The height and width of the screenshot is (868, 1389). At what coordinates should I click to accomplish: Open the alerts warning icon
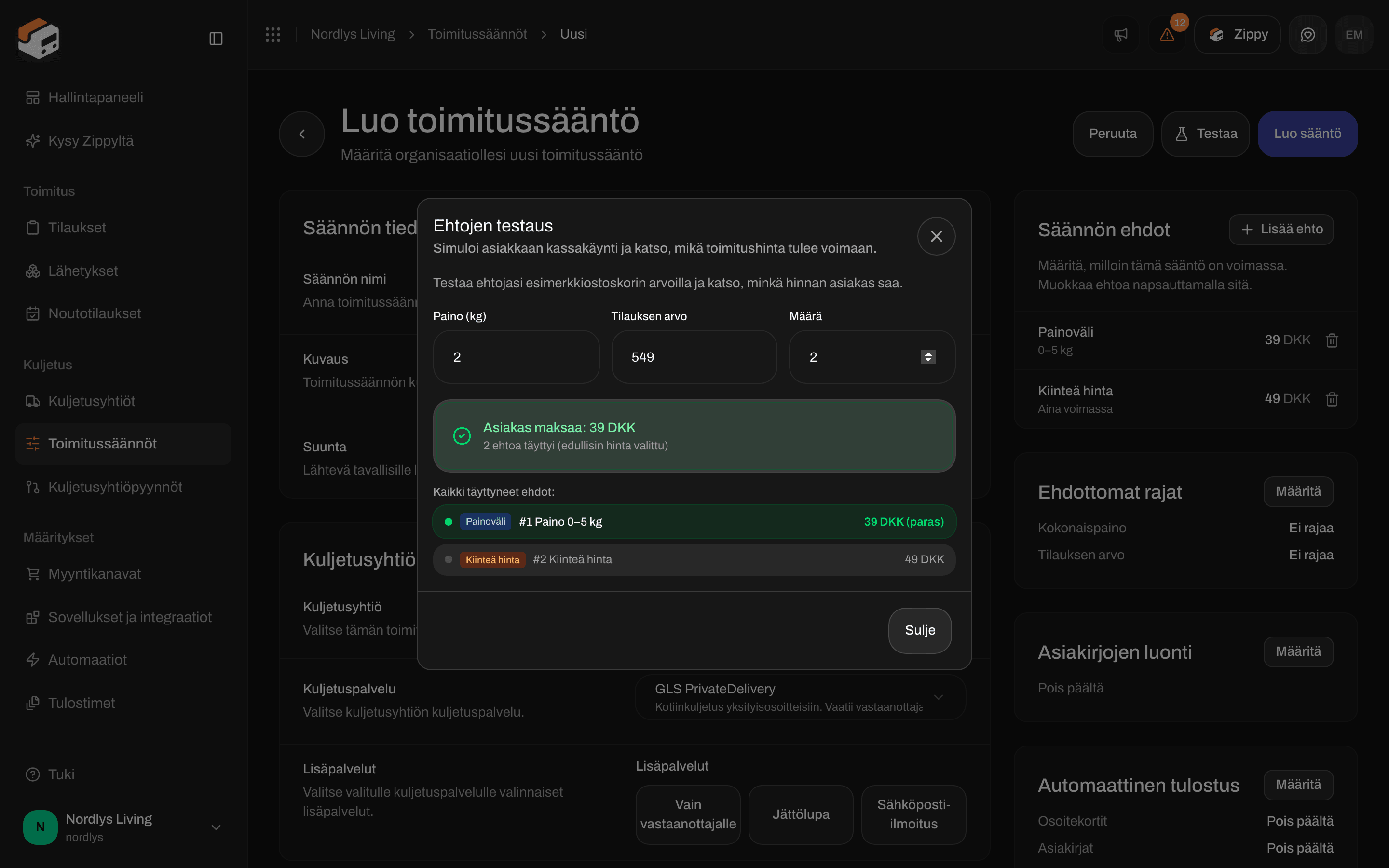click(1167, 34)
